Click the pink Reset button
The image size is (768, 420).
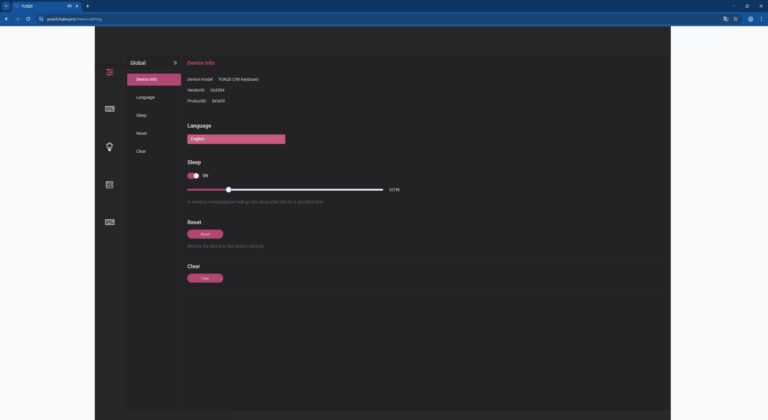click(x=205, y=234)
